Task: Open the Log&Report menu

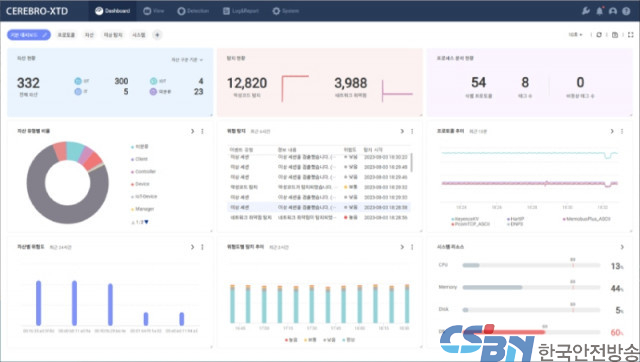Action: (241, 11)
